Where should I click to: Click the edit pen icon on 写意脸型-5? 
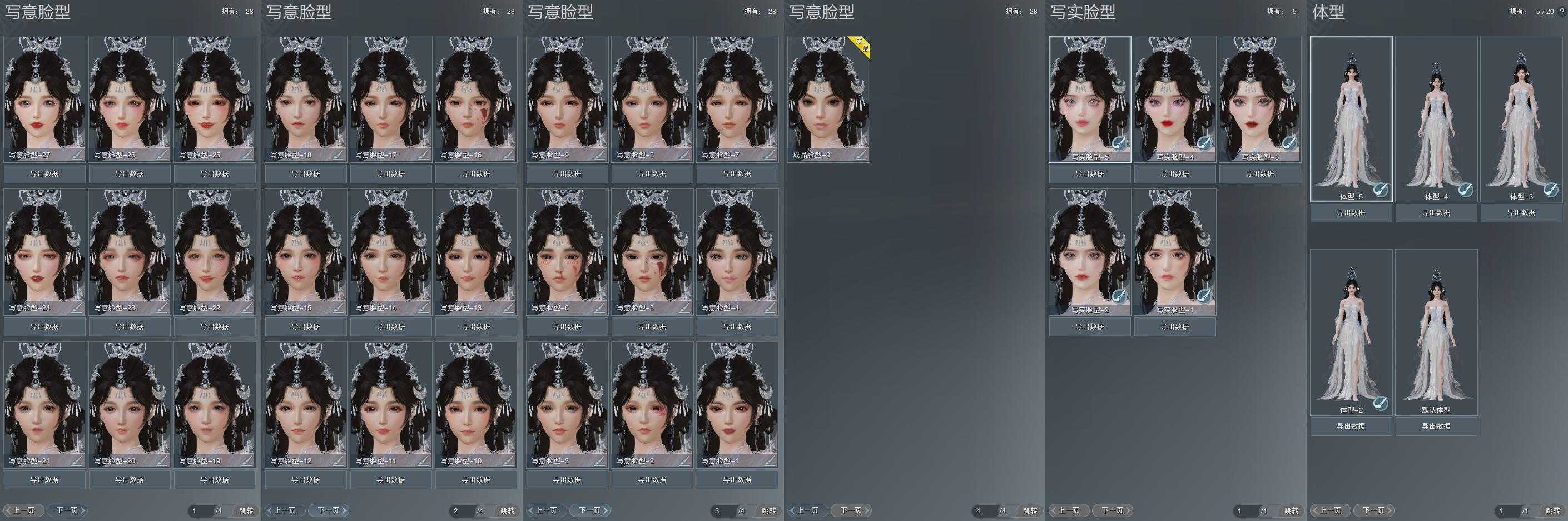(685, 308)
